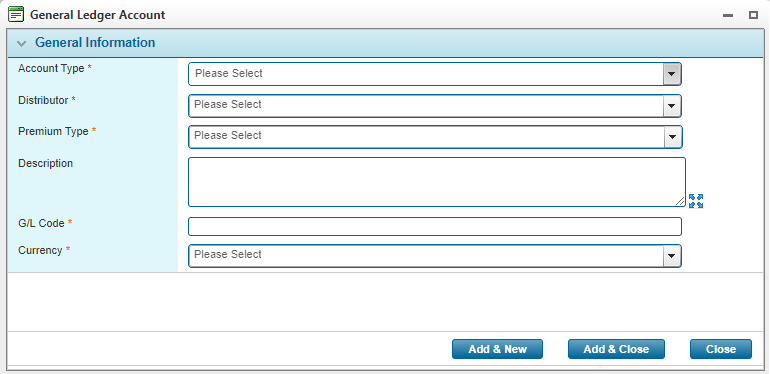Click the Add & New button
The image size is (770, 374).
pyautogui.click(x=497, y=349)
